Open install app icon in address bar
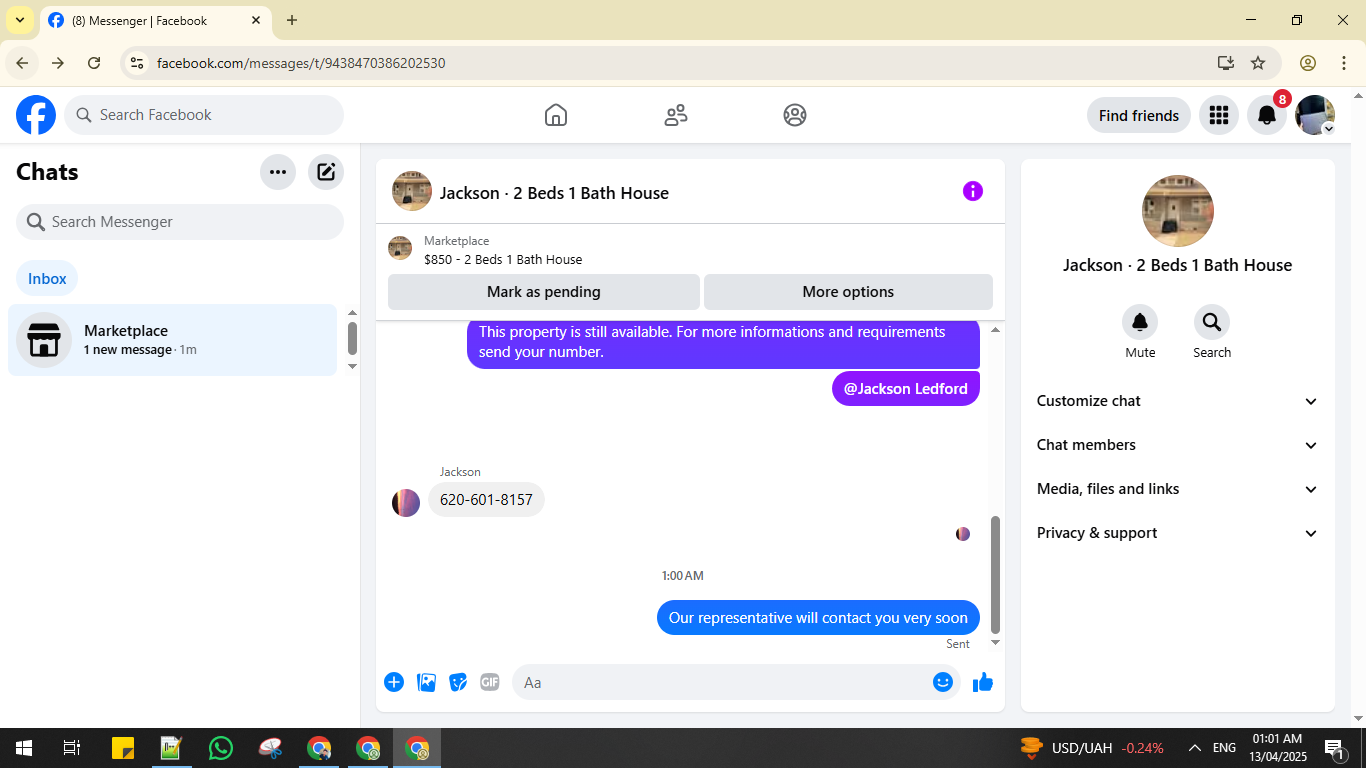This screenshot has width=1366, height=768. (x=1226, y=63)
